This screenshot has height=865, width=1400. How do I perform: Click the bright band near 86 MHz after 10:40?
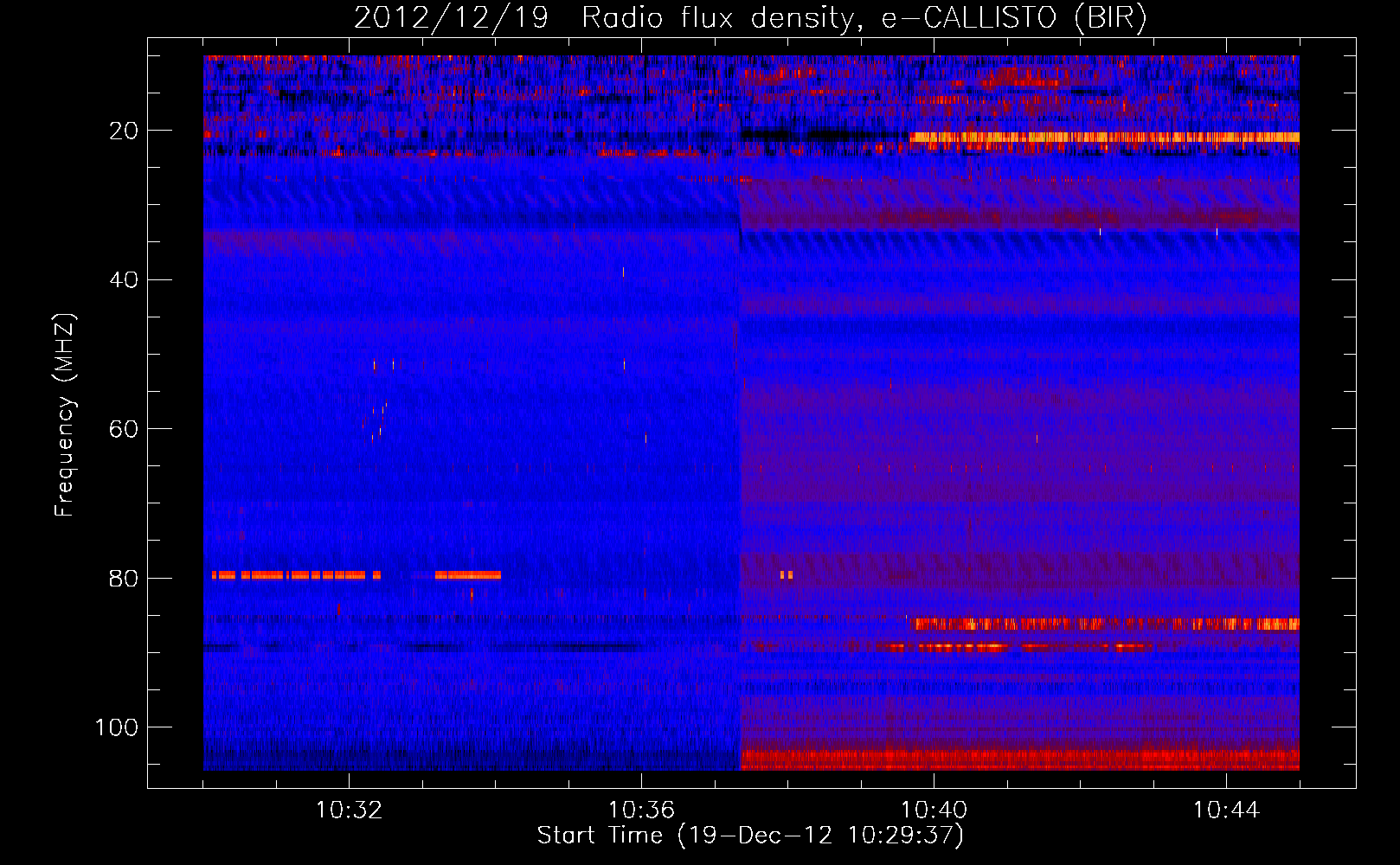[1105, 624]
